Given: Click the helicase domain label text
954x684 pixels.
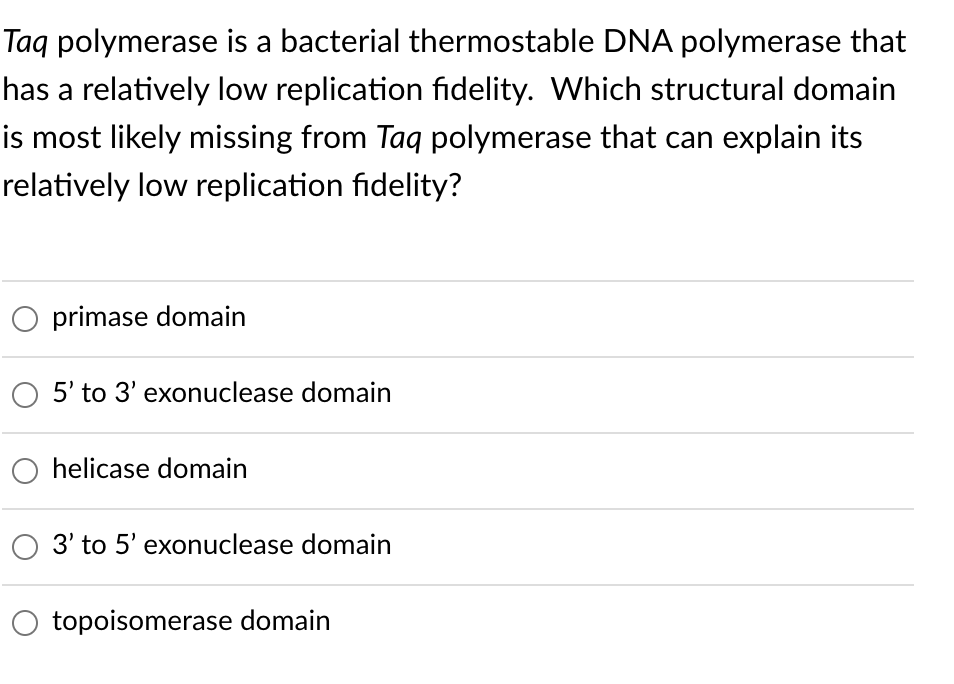Looking at the screenshot, I should (x=149, y=469).
